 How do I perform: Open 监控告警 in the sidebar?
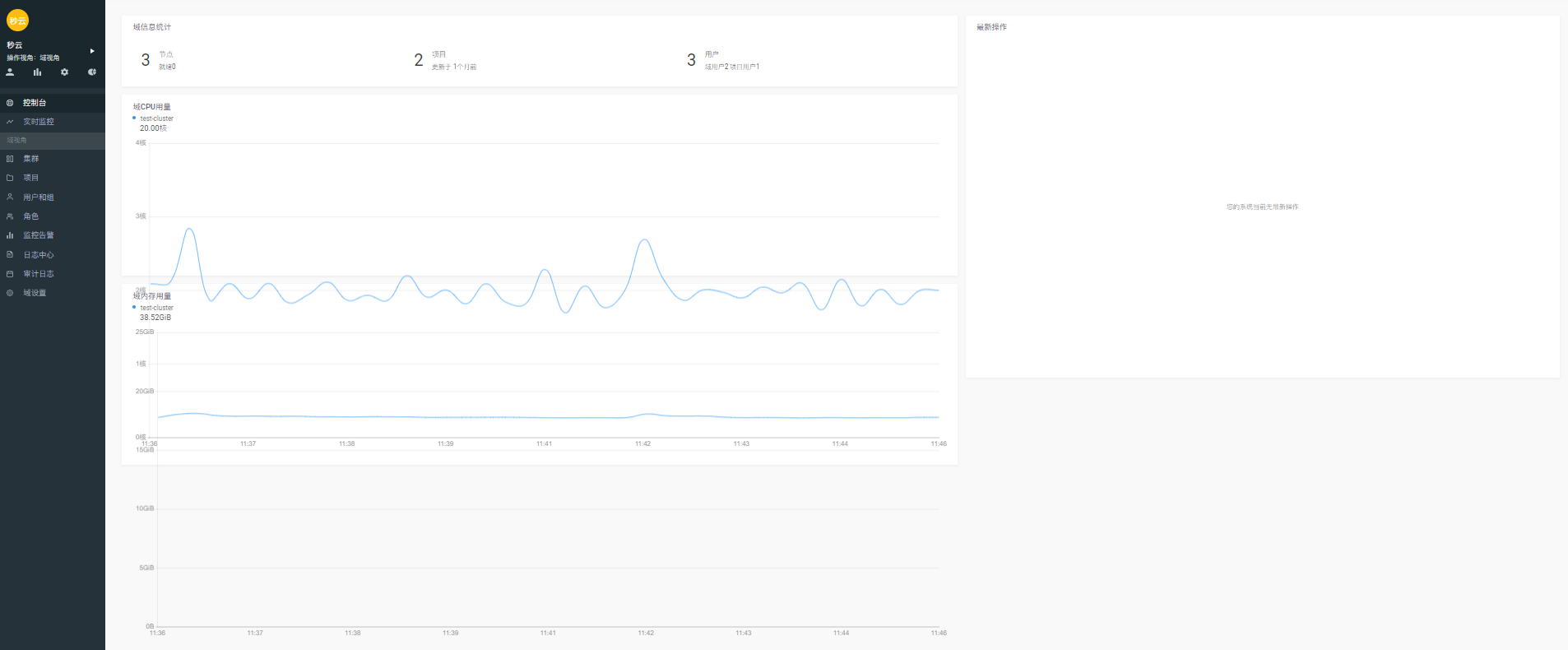point(38,235)
